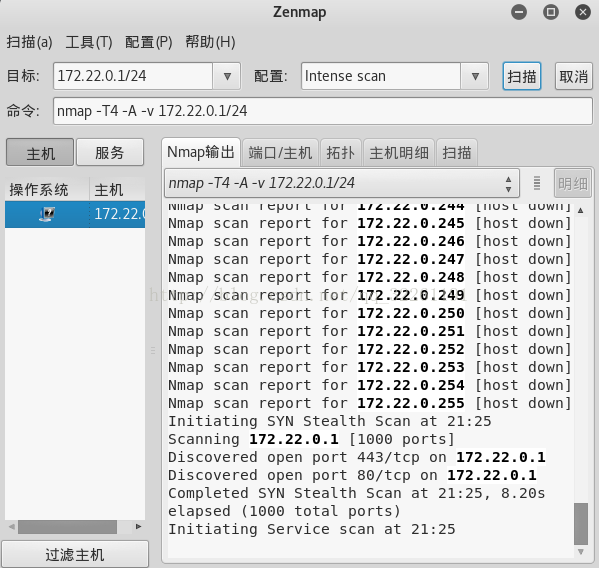This screenshot has width=599, height=568.
Task: Click 'Initiating SYN Stealth Scan' line
Action: [330, 421]
